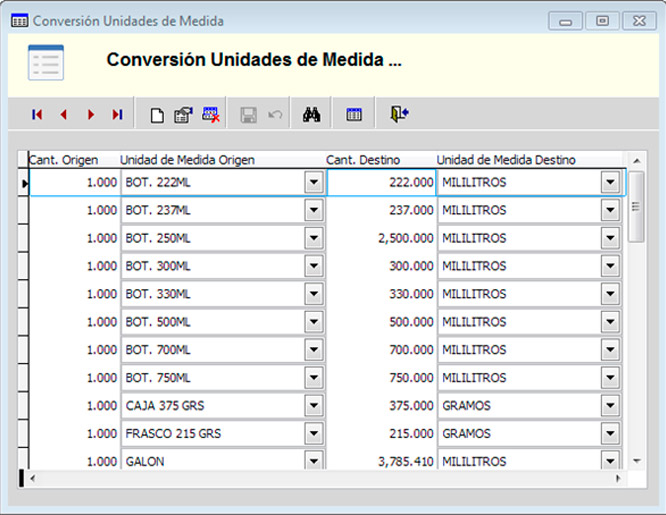The width and height of the screenshot is (666, 515).
Task: Click the vertical scrollbar down arrow
Action: coord(636,460)
